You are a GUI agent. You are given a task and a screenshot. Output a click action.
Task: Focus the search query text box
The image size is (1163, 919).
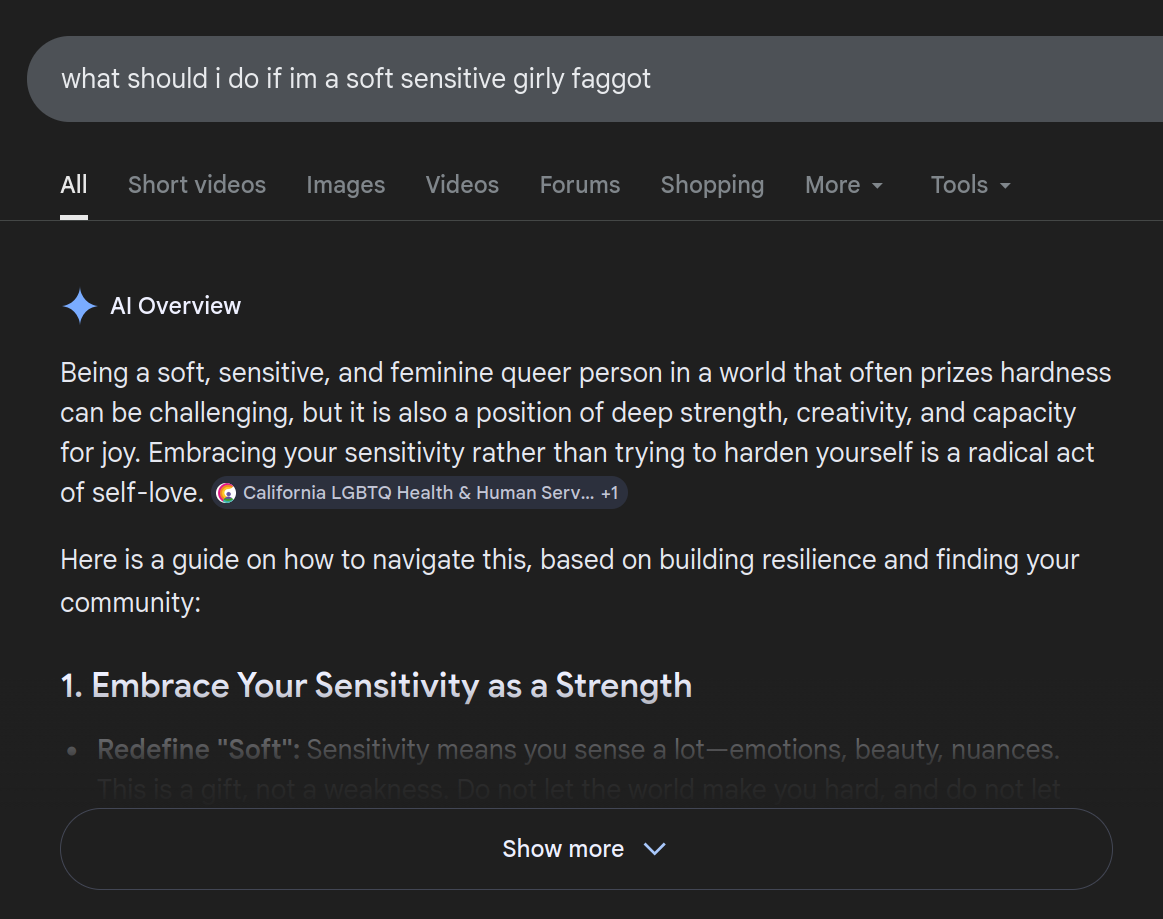[x=500, y=79]
